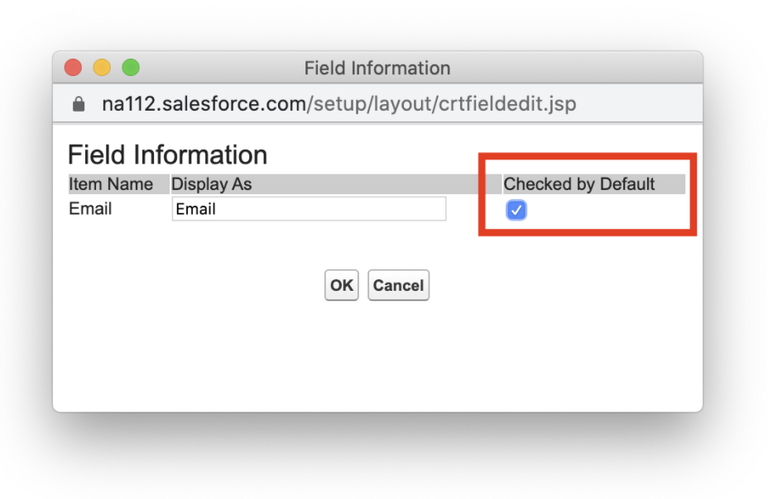Focus the Display As Email text field

309,209
